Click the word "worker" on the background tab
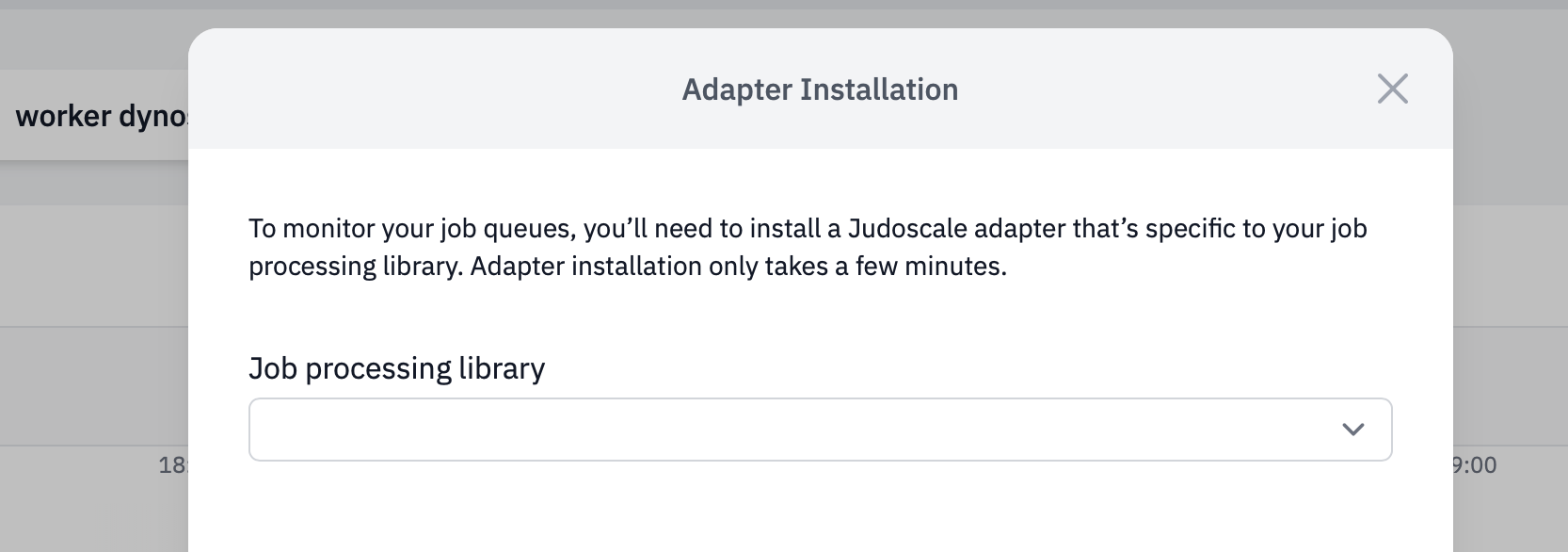 (63, 116)
